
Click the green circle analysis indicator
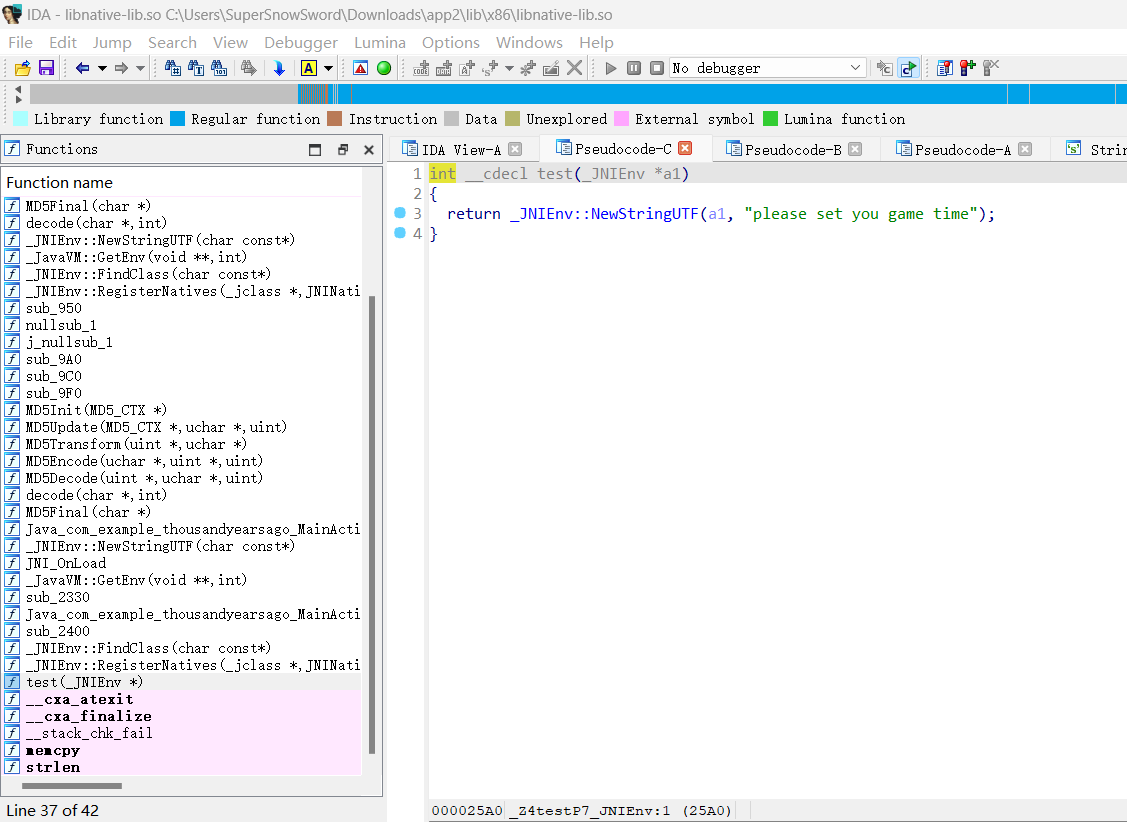pos(384,68)
